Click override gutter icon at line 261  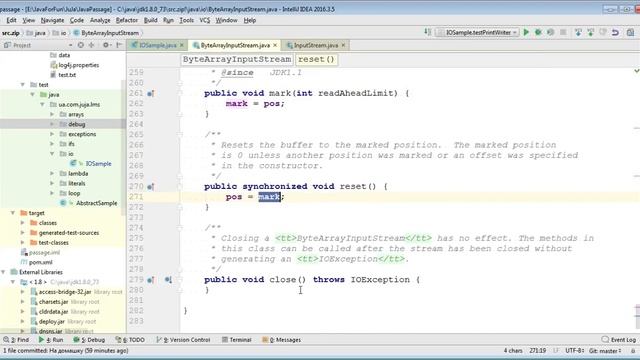(150, 94)
